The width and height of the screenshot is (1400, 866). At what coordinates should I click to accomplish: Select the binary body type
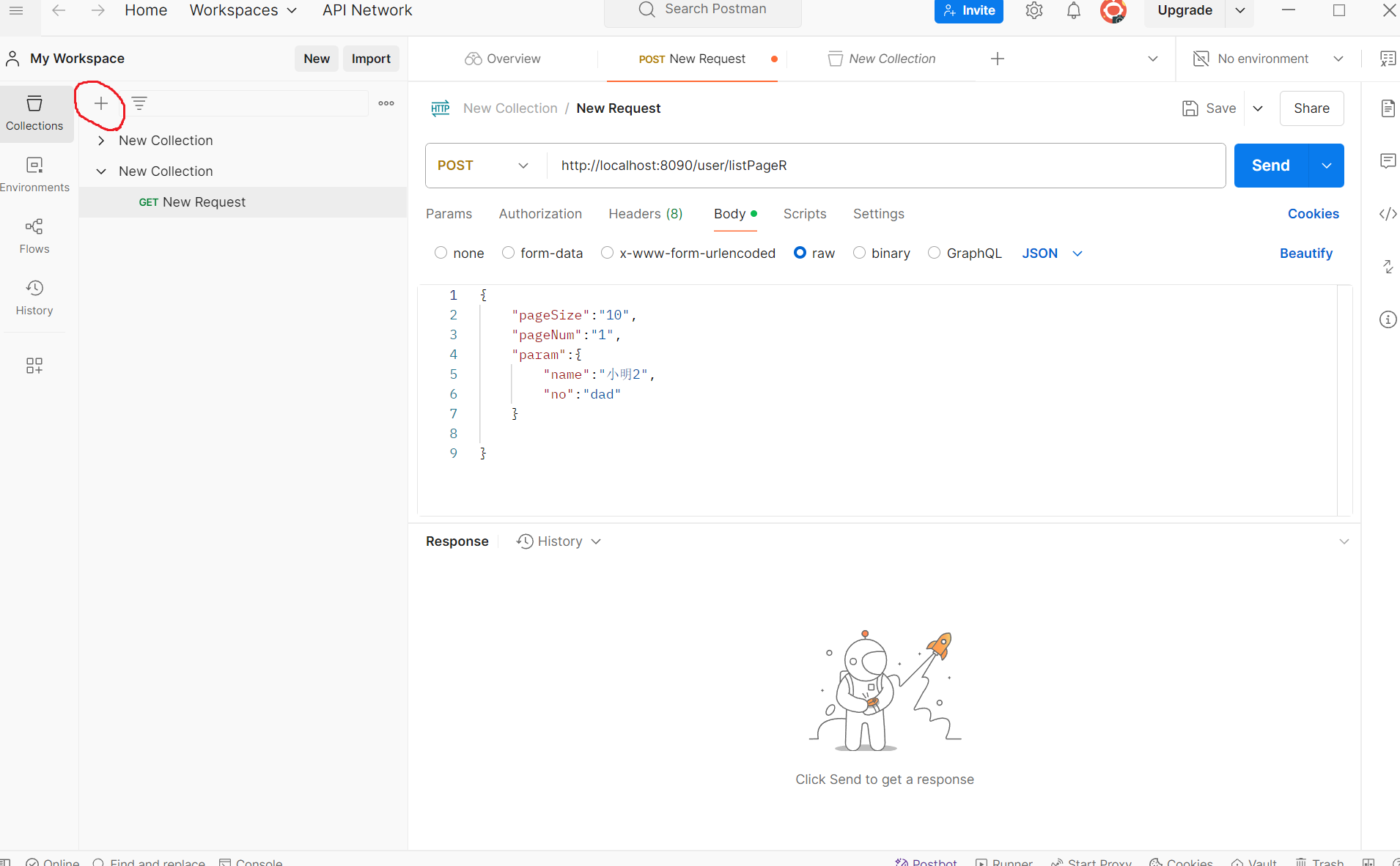tap(859, 253)
